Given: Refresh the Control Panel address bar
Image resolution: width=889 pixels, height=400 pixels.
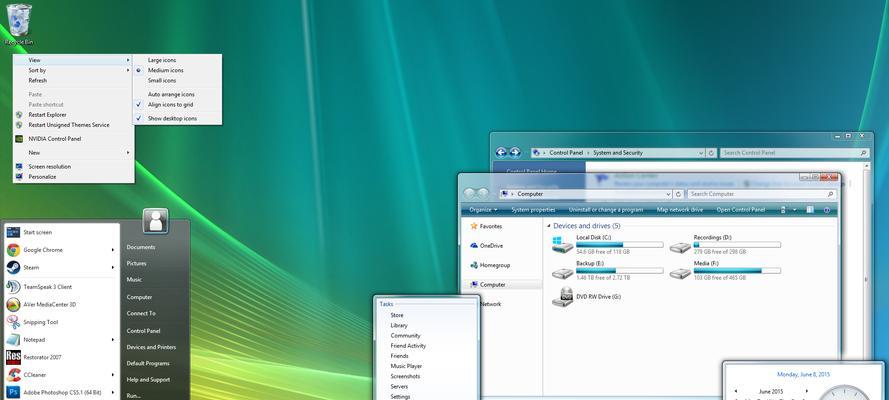Looking at the screenshot, I should point(712,152).
